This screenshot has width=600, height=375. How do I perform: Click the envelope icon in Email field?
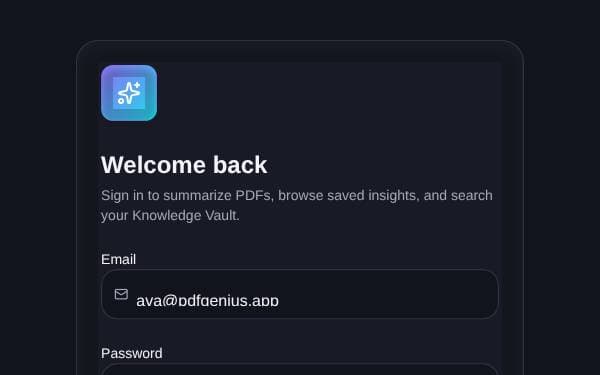(x=121, y=294)
